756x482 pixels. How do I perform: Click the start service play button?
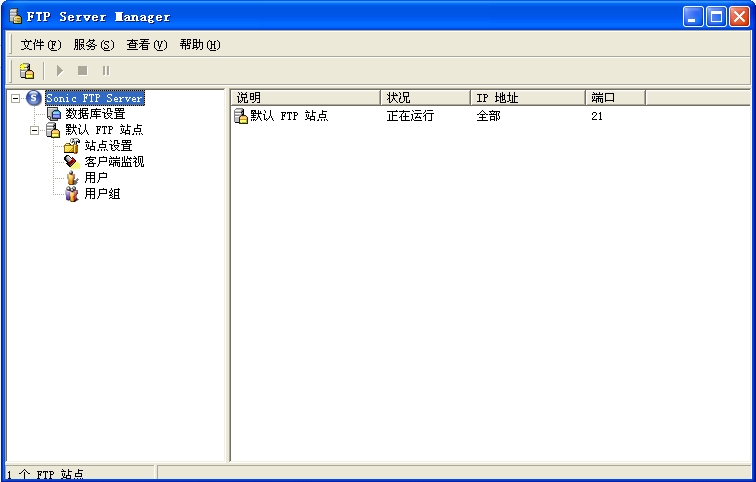tap(59, 71)
